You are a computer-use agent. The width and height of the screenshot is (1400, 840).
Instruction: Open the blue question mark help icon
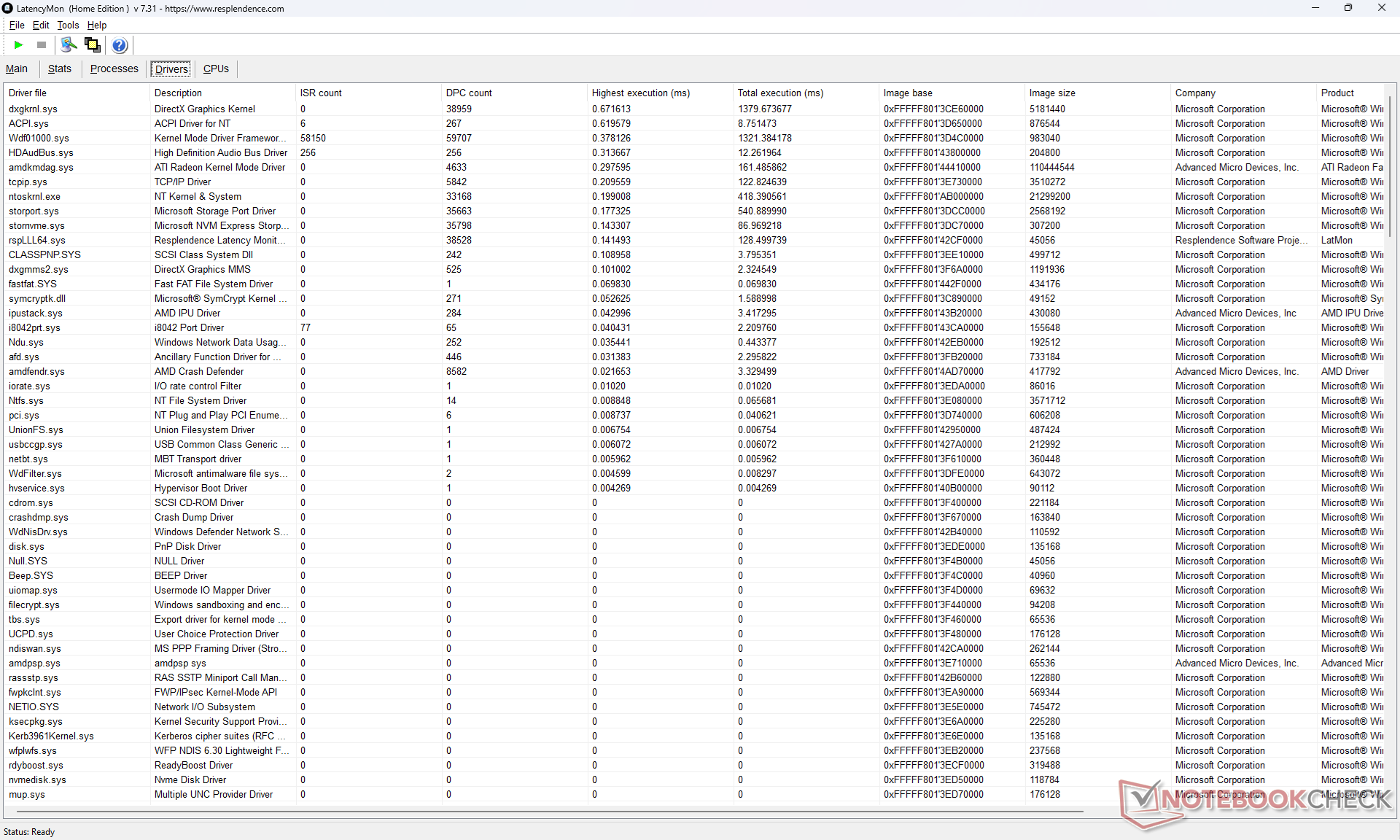pyautogui.click(x=120, y=45)
